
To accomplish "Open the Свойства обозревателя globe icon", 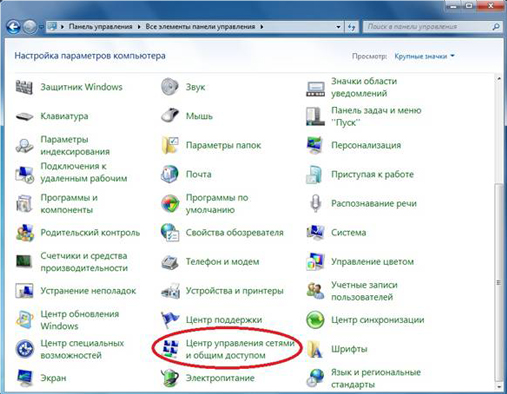I will pyautogui.click(x=170, y=232).
